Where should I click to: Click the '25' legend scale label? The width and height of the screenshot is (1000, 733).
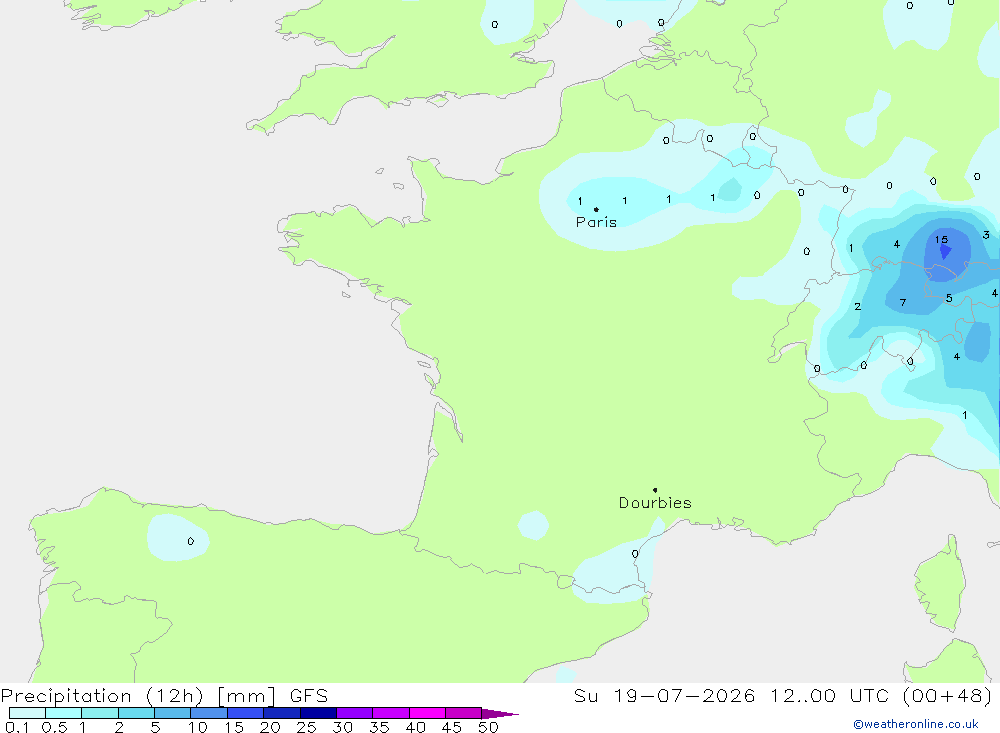[306, 727]
